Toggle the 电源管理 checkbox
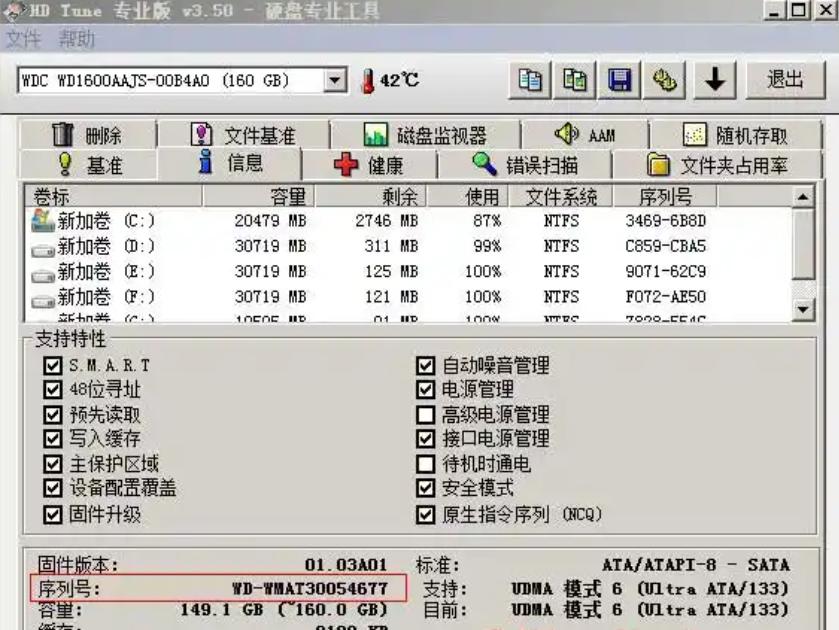The width and height of the screenshot is (839, 630). pyautogui.click(x=425, y=390)
